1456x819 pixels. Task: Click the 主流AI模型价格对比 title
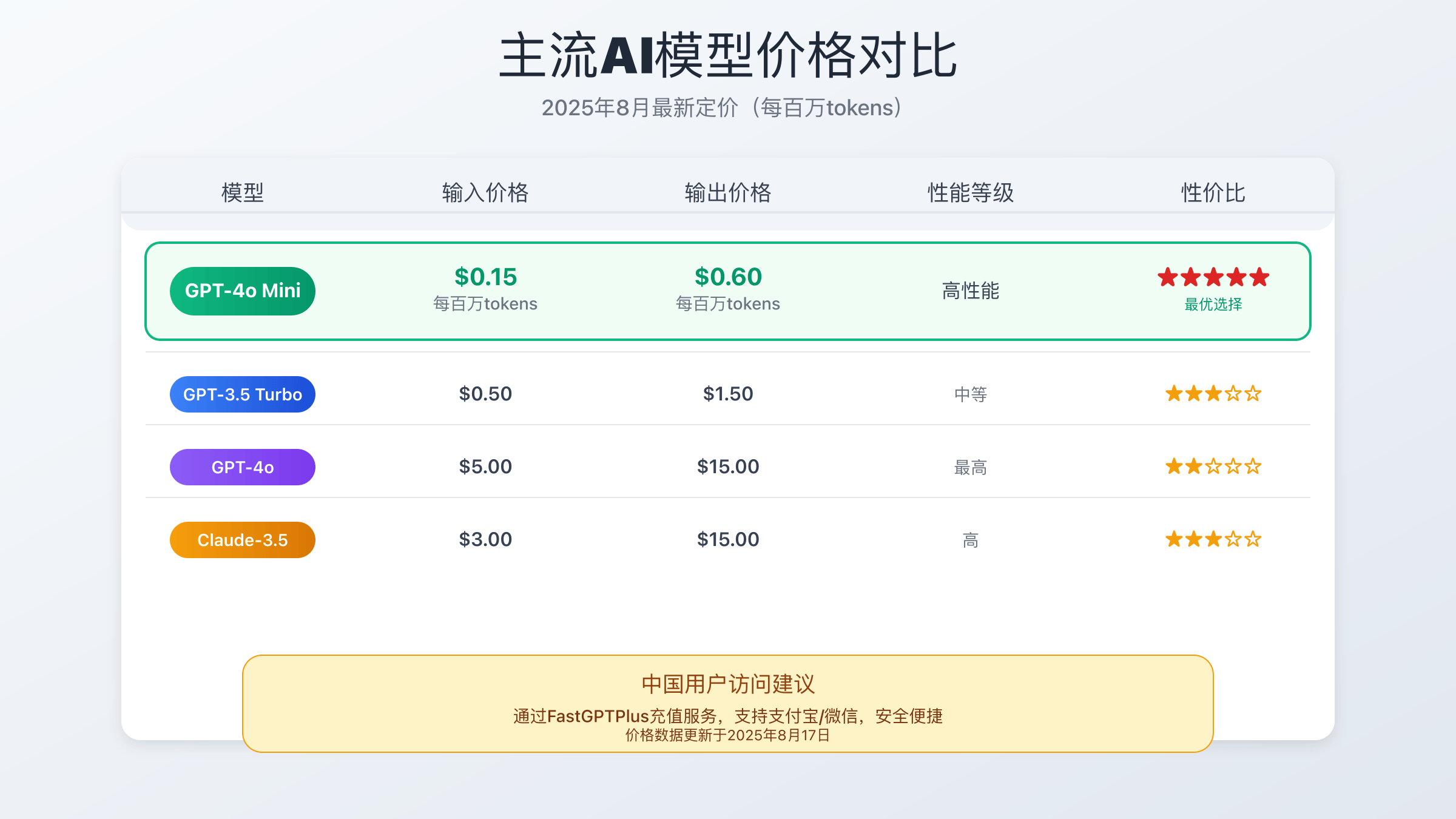(x=728, y=56)
